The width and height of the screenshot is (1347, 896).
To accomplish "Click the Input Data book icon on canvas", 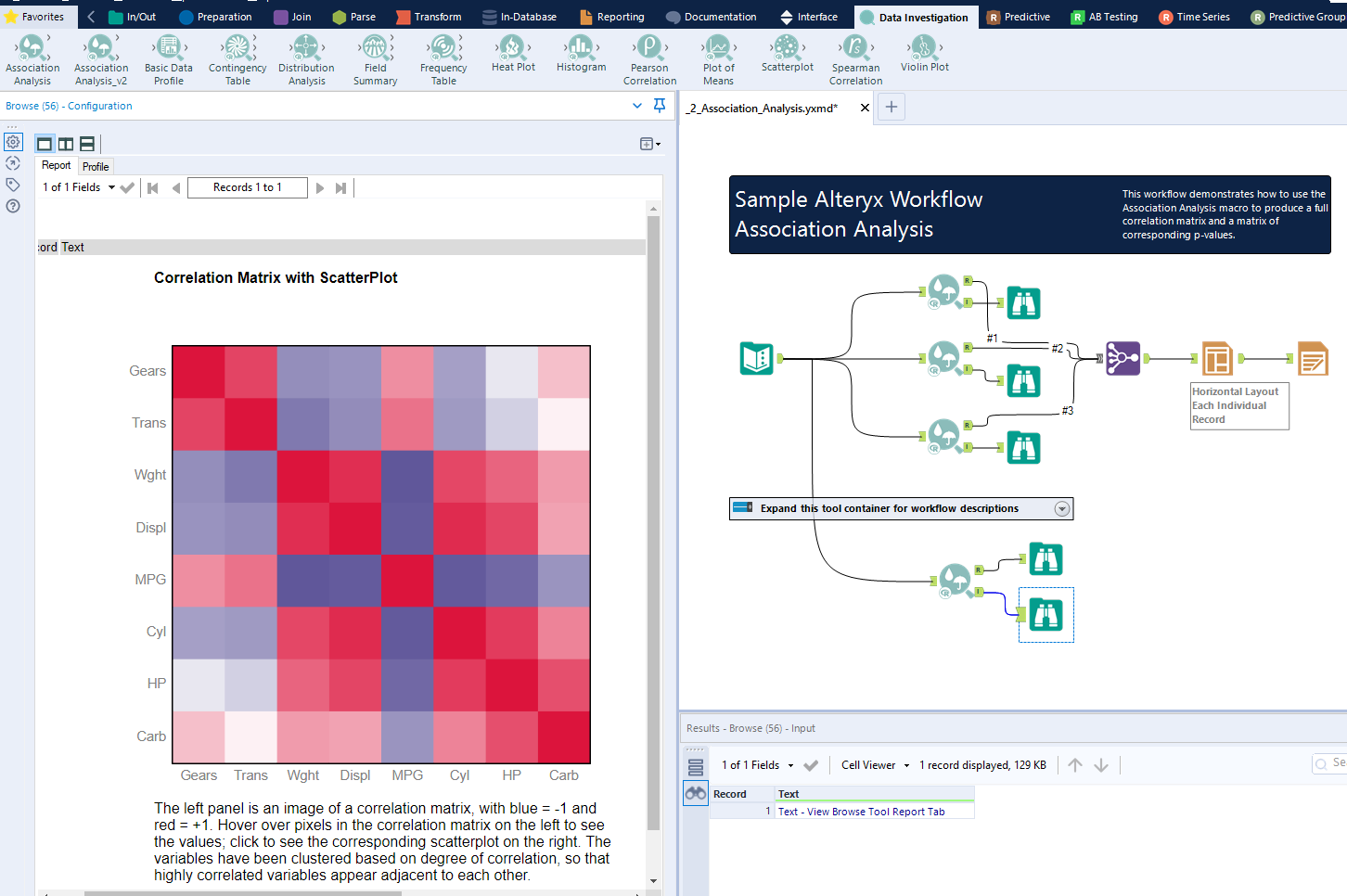I will pyautogui.click(x=756, y=358).
